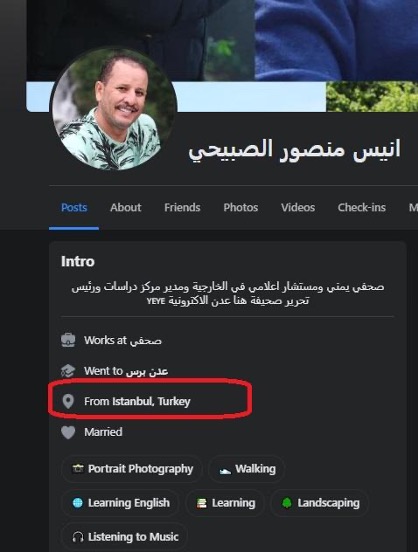Click the camera icon on Portrait Photography
This screenshot has width=418, height=552.
78,469
